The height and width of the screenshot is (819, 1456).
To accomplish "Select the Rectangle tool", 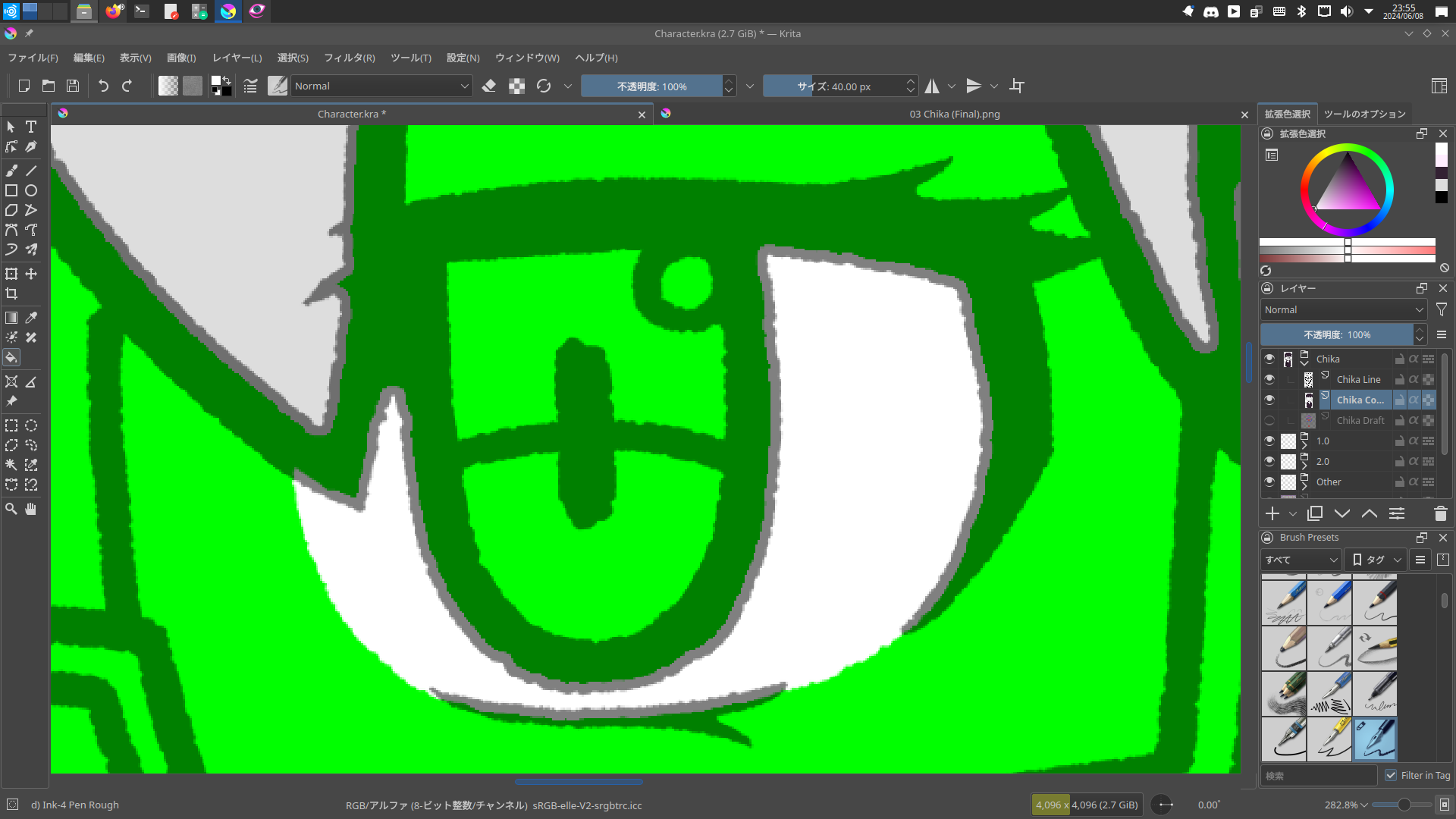I will point(11,190).
